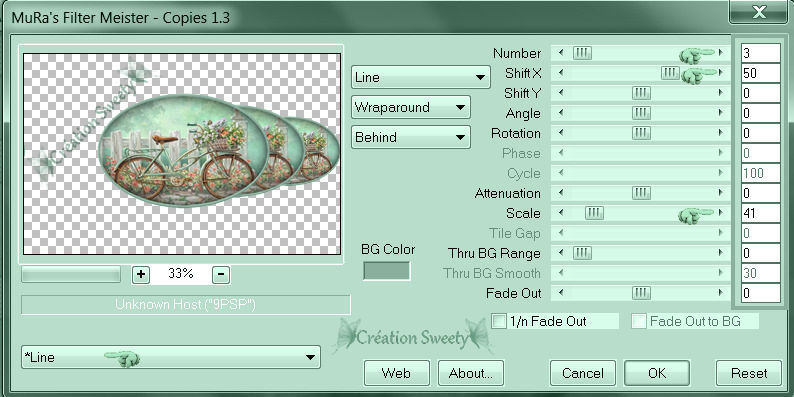The height and width of the screenshot is (397, 794).
Task: Open the Wraparound dropdown
Action: point(411,107)
